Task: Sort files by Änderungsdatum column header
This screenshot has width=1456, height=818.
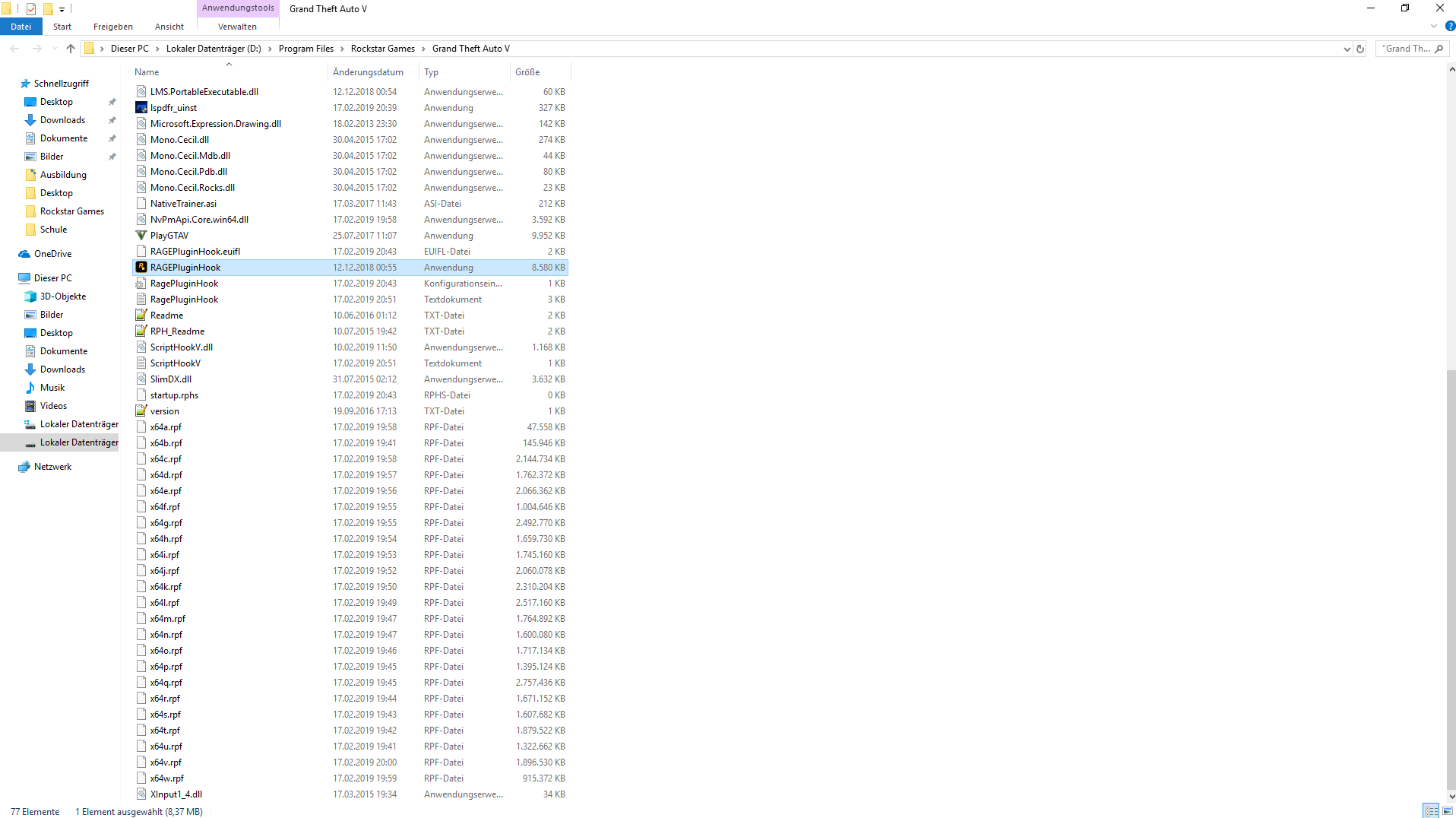Action: coord(373,72)
